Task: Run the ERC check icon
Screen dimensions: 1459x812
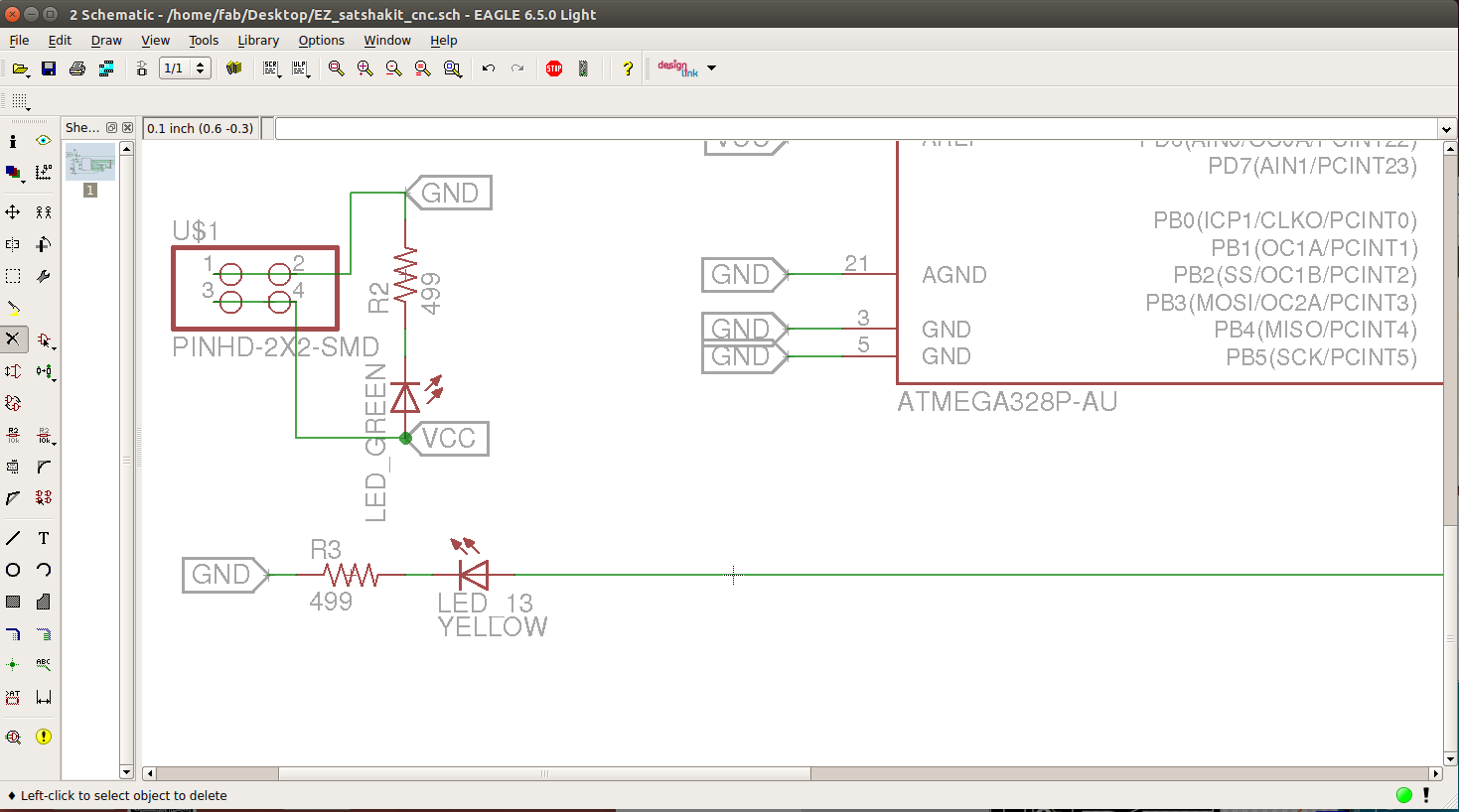Action: pos(13,737)
